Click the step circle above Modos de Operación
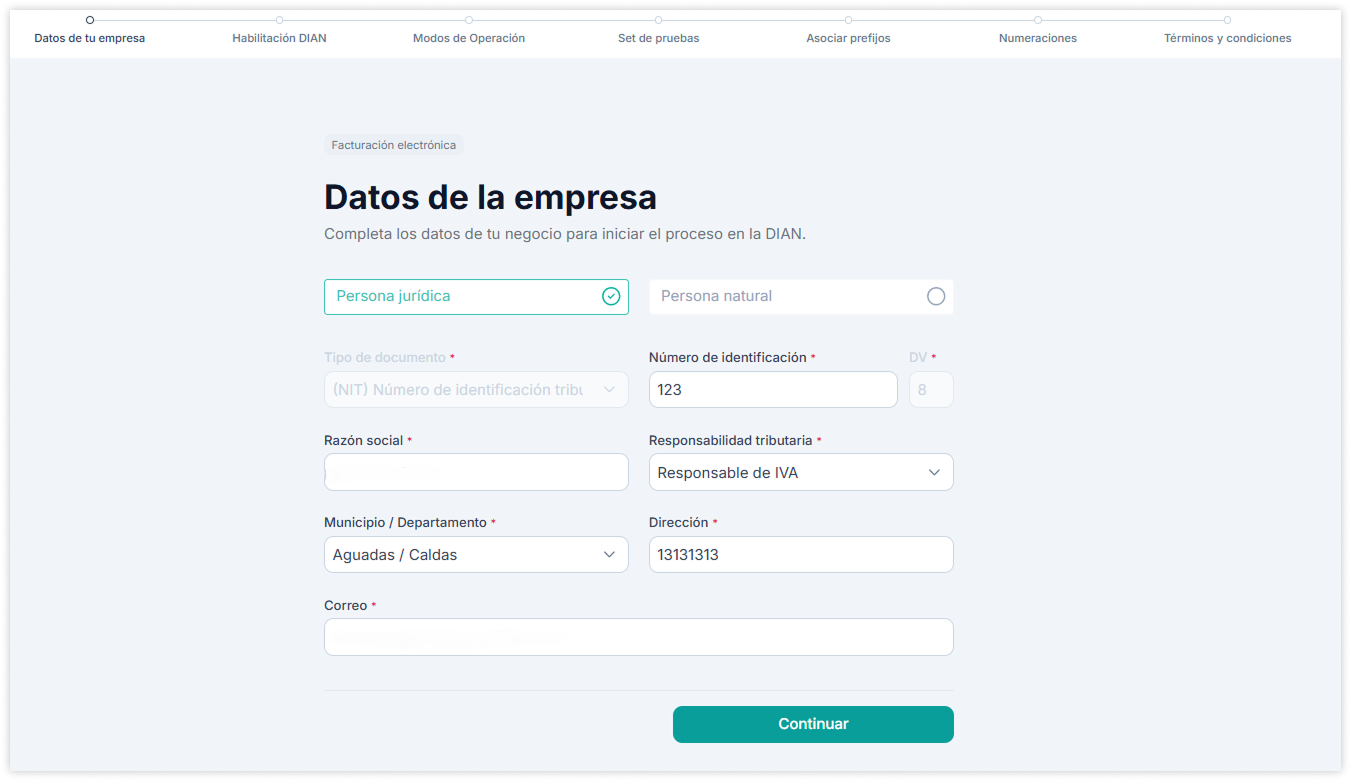Viewport: 1351px width, 781px height. point(469,20)
